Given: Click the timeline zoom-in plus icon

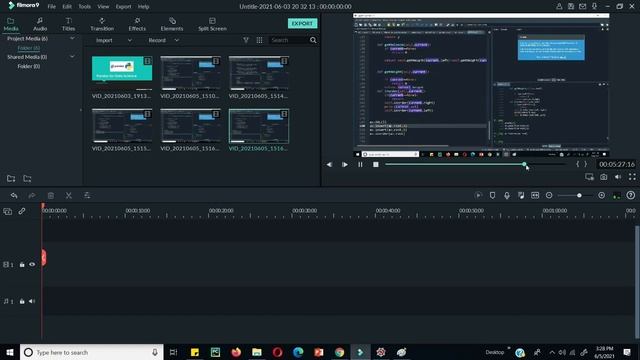Looking at the screenshot, I should click(x=602, y=196).
